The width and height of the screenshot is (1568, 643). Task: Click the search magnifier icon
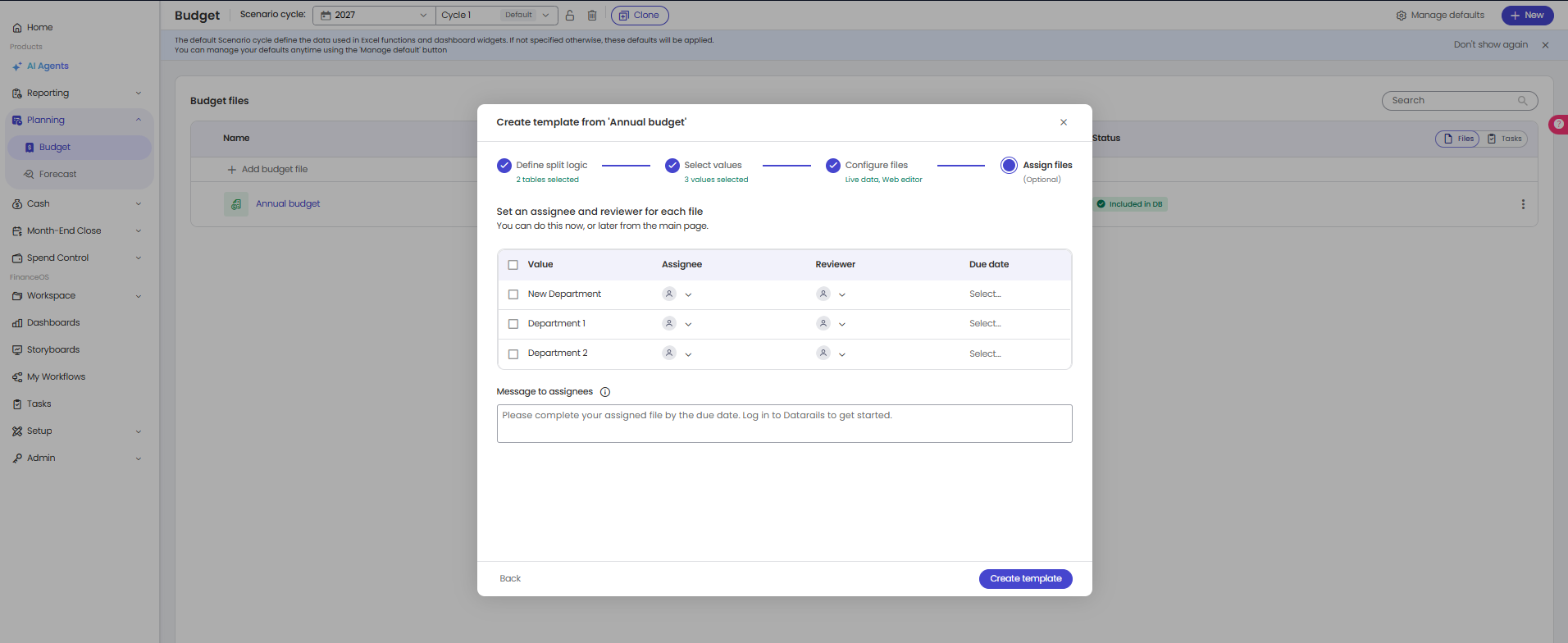[x=1522, y=101]
